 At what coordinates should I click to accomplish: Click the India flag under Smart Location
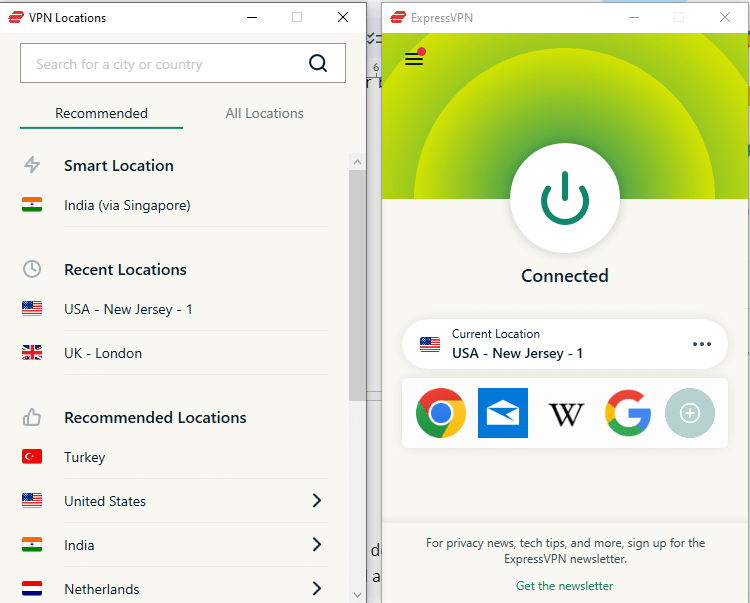(x=32, y=205)
